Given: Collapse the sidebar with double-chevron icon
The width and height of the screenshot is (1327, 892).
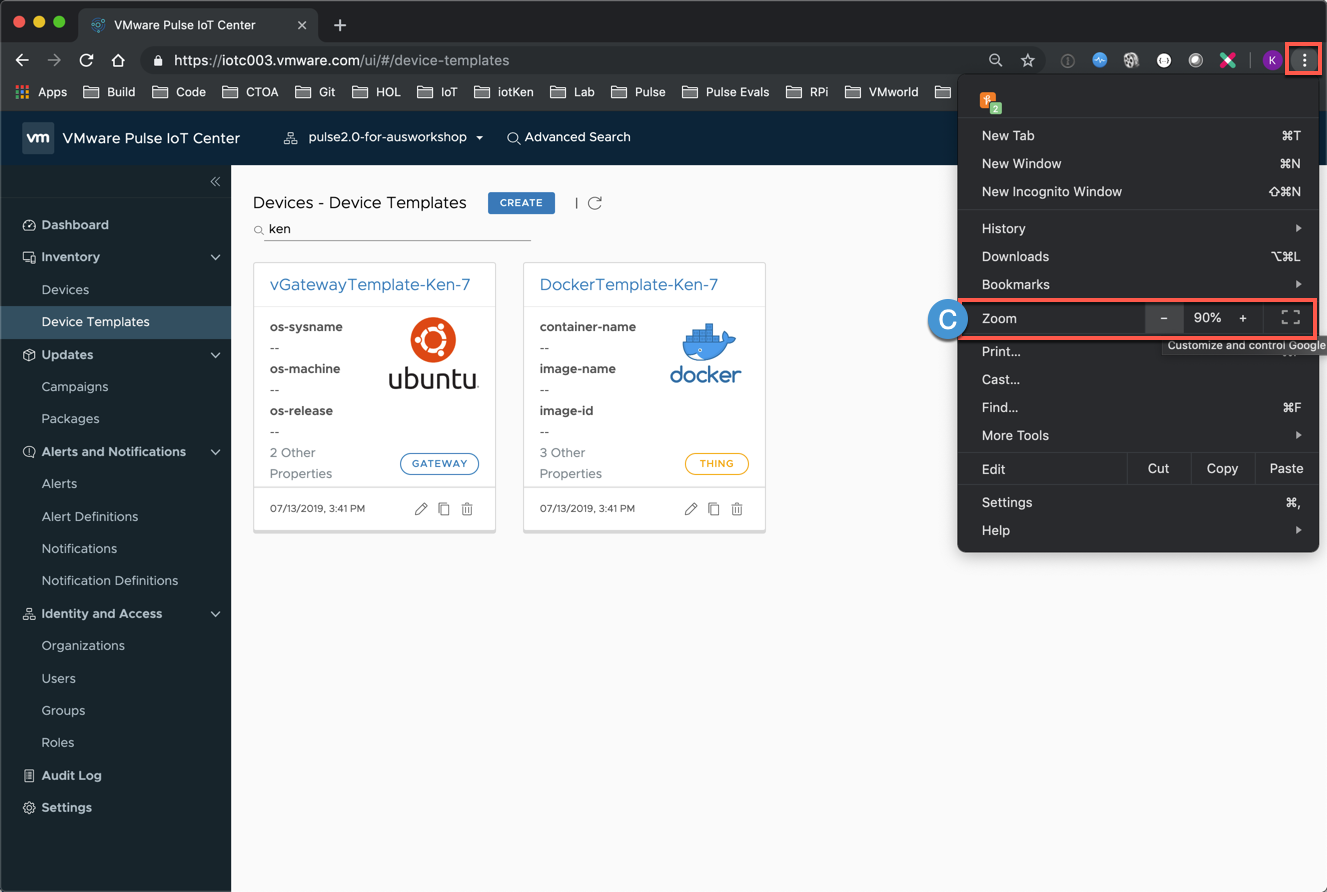Looking at the screenshot, I should 215,181.
